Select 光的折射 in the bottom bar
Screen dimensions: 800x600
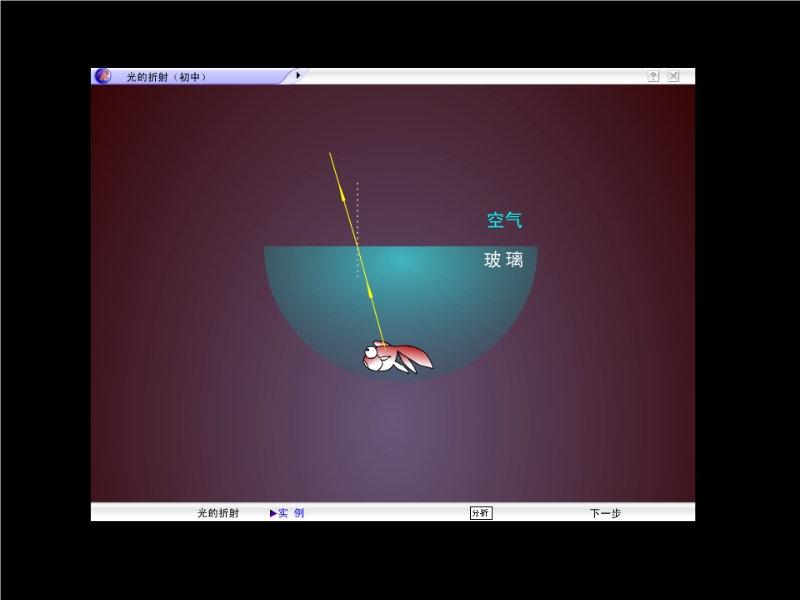click(218, 513)
